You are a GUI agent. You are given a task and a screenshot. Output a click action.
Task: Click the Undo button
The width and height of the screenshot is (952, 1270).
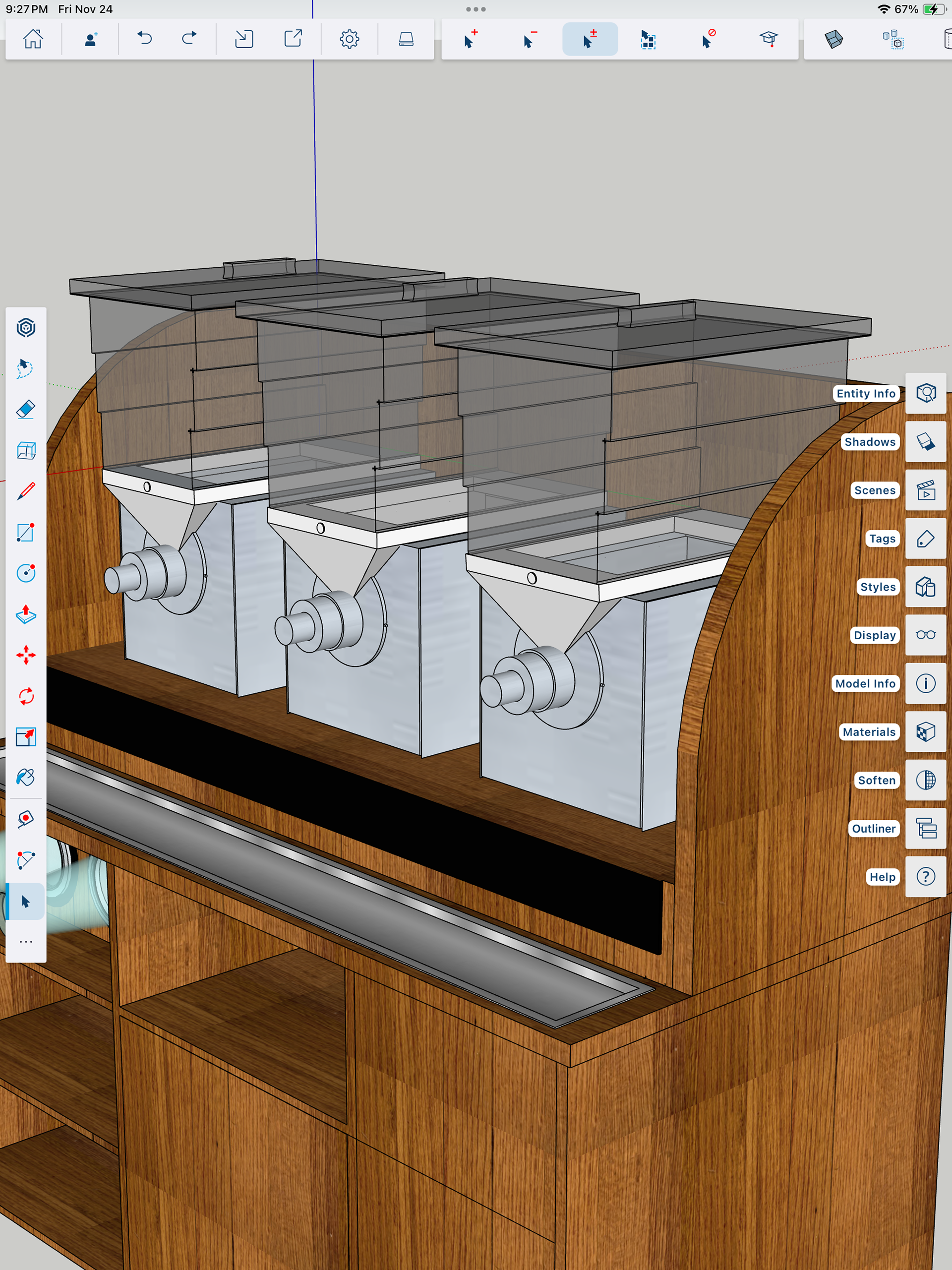click(x=145, y=39)
